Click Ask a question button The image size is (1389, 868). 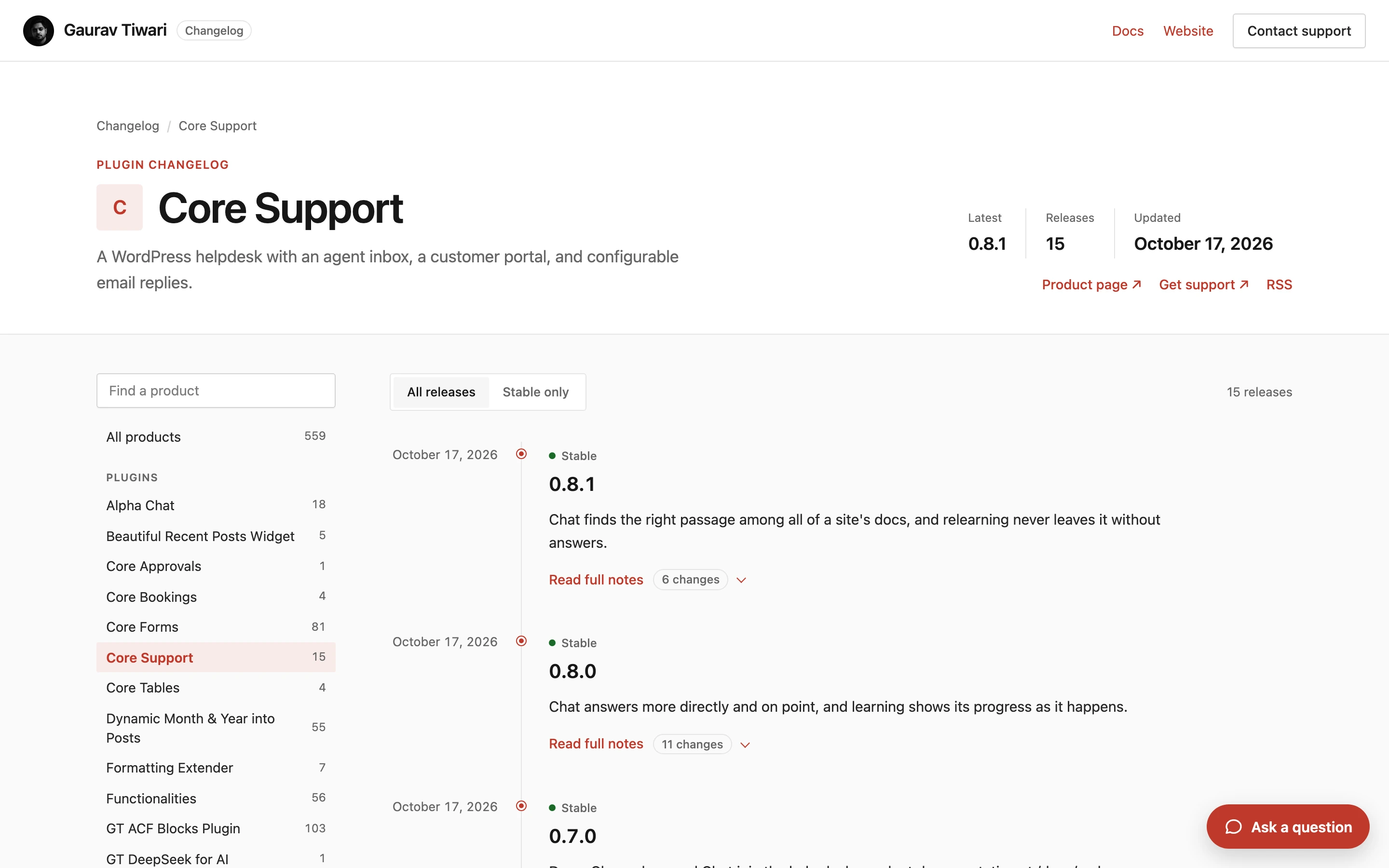[1287, 827]
